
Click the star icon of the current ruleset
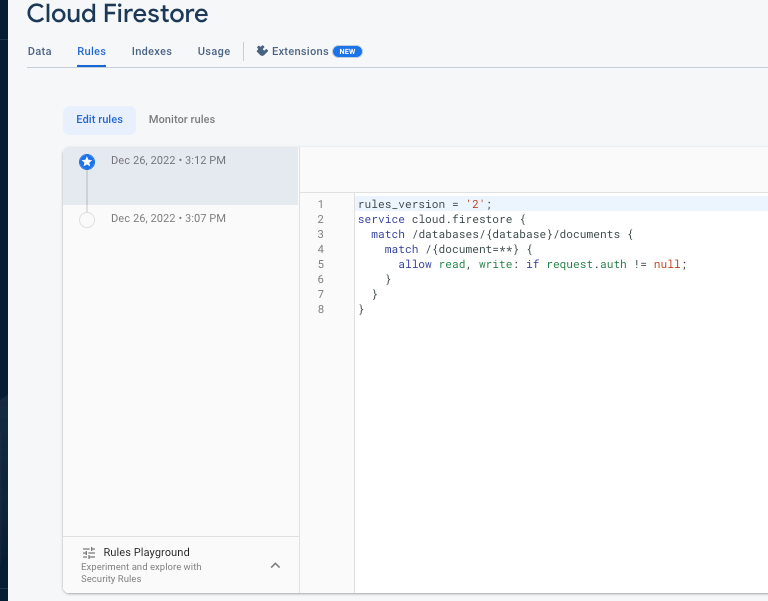(x=87, y=162)
